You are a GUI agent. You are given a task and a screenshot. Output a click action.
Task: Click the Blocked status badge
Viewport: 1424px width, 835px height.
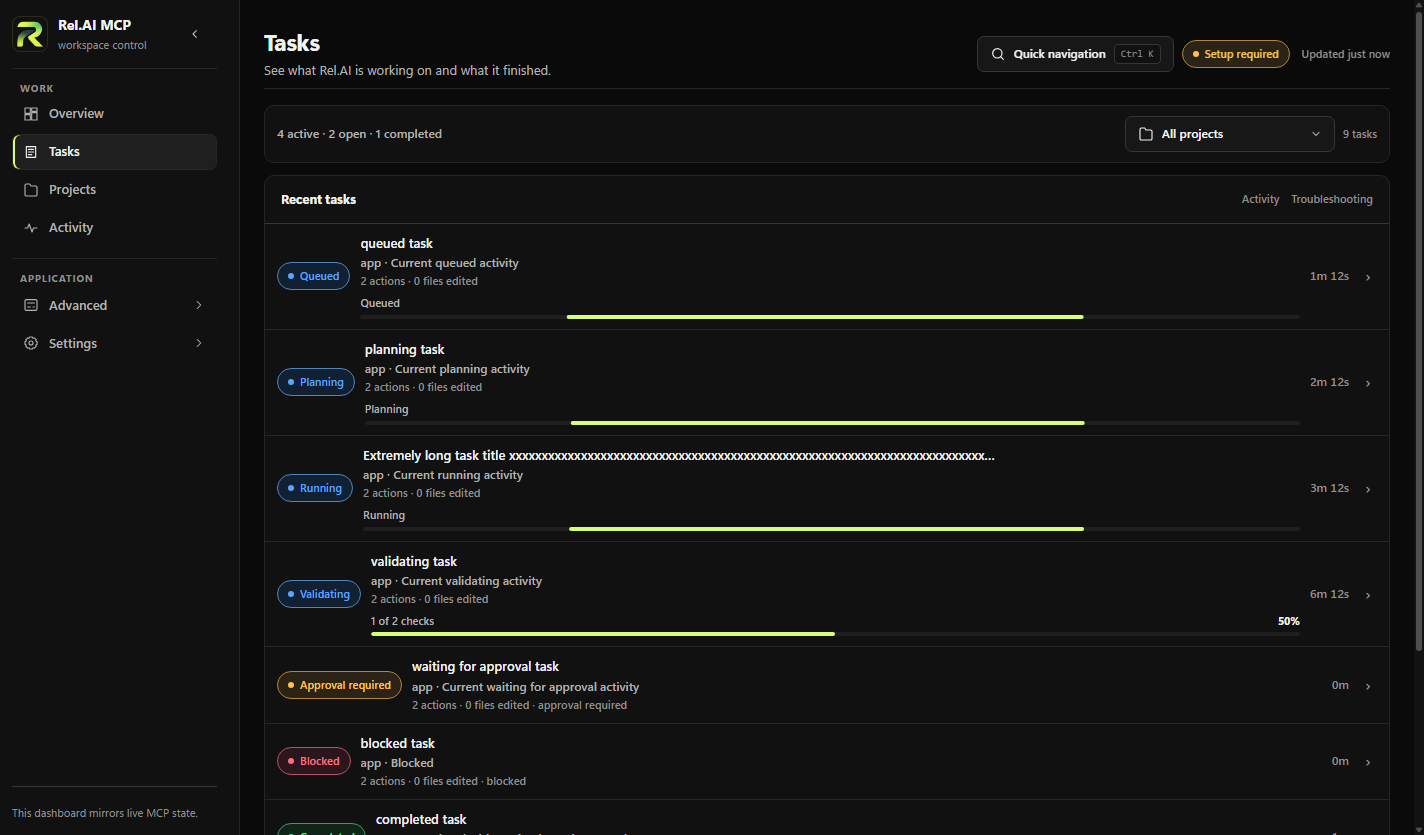(313, 761)
